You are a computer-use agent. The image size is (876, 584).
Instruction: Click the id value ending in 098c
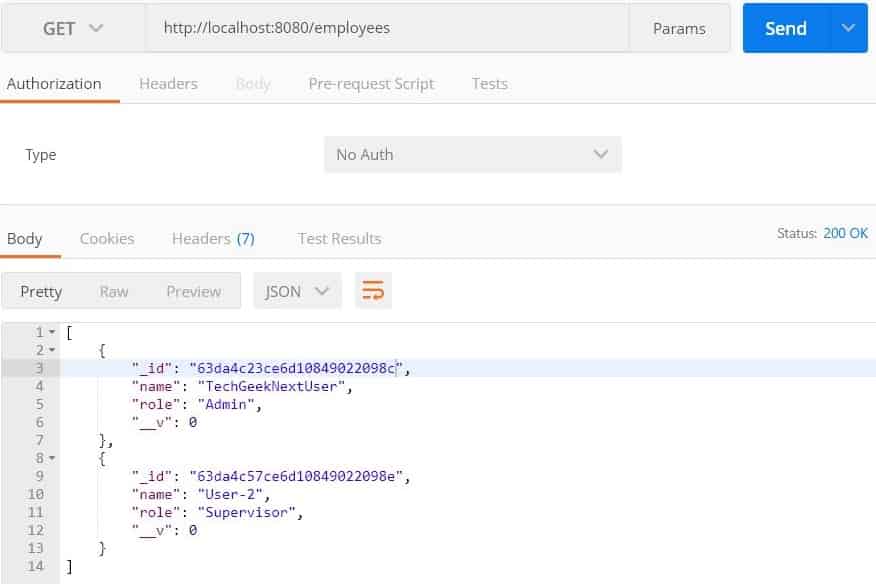pyautogui.click(x=296, y=368)
